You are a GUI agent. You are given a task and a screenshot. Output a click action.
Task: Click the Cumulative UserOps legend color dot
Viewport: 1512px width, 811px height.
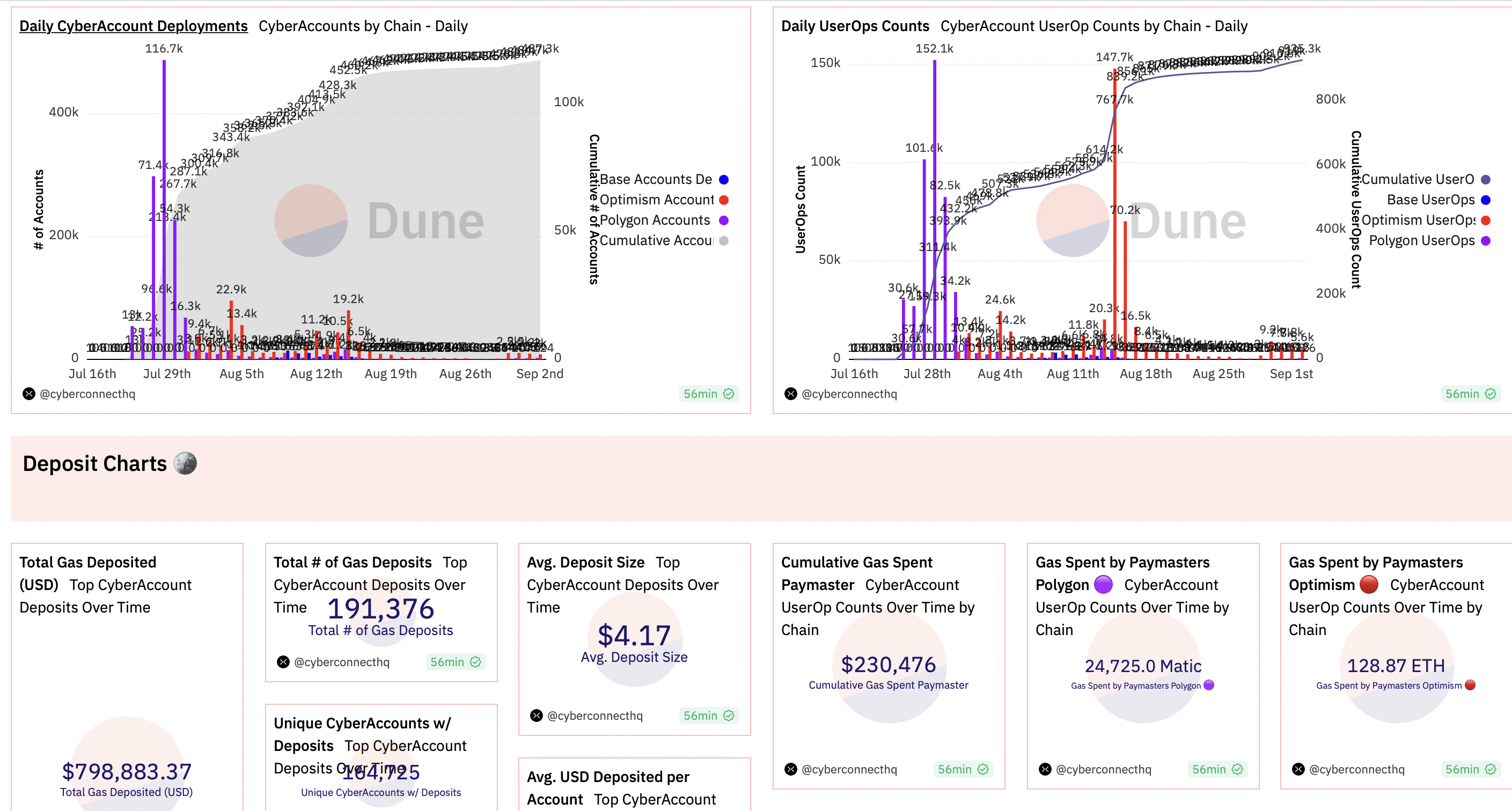click(x=1486, y=180)
